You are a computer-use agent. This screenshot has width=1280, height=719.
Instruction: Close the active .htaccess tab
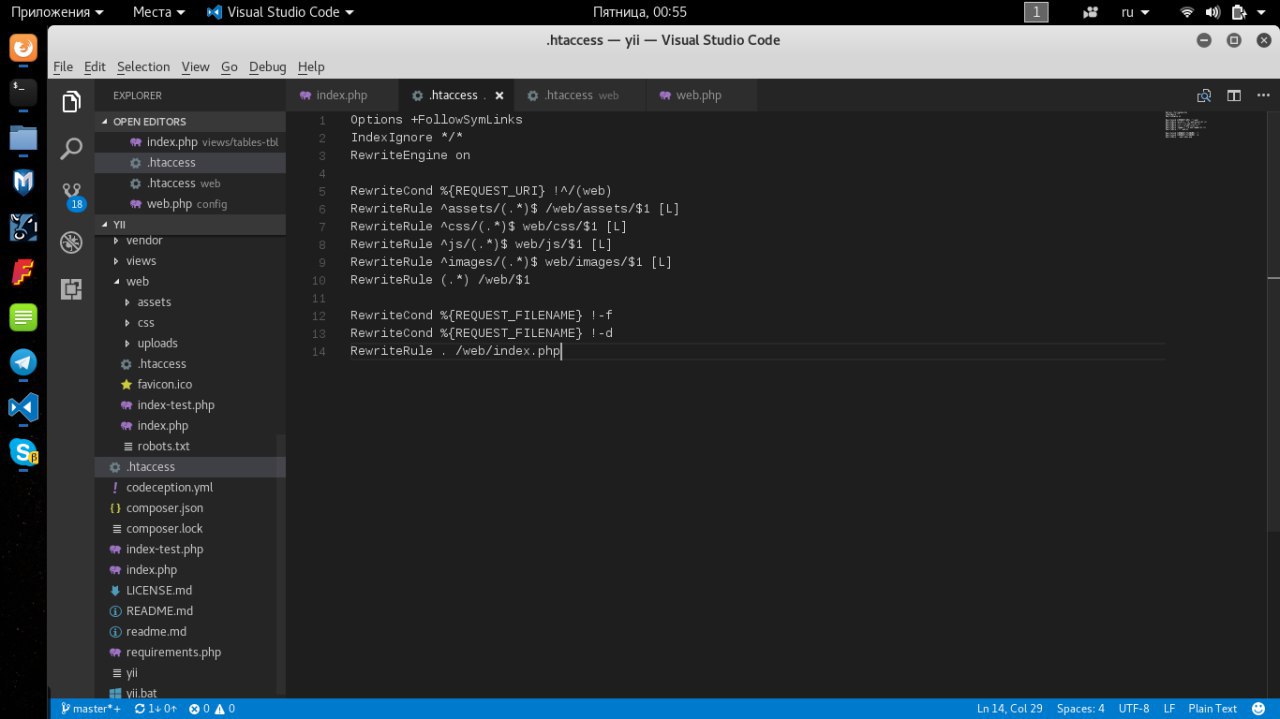click(499, 96)
